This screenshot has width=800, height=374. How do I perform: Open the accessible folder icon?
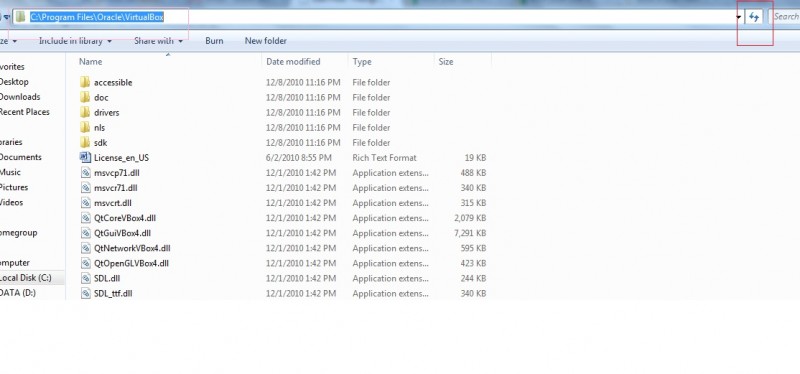tap(85, 82)
